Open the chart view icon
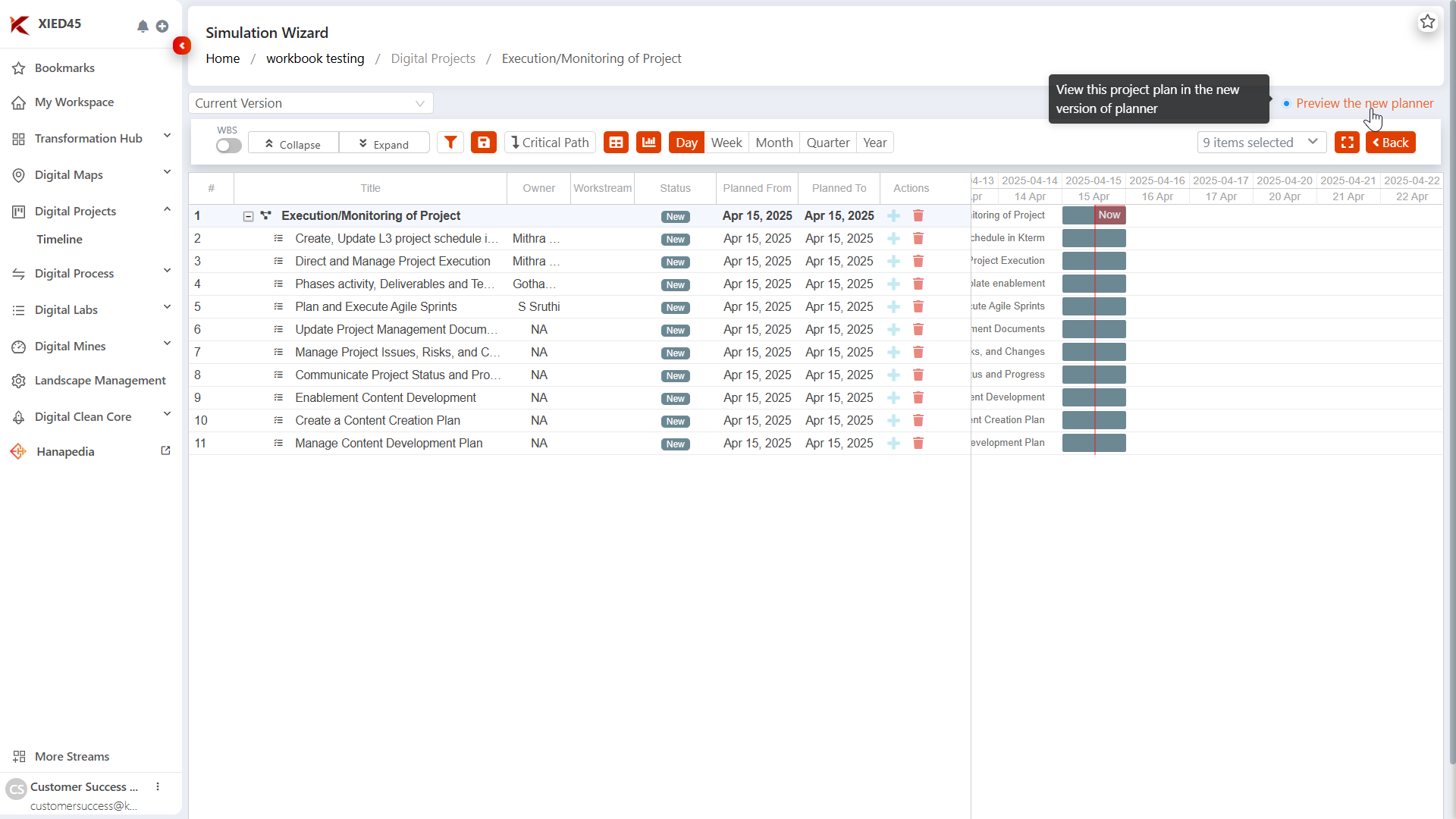The image size is (1456, 819). (x=648, y=143)
